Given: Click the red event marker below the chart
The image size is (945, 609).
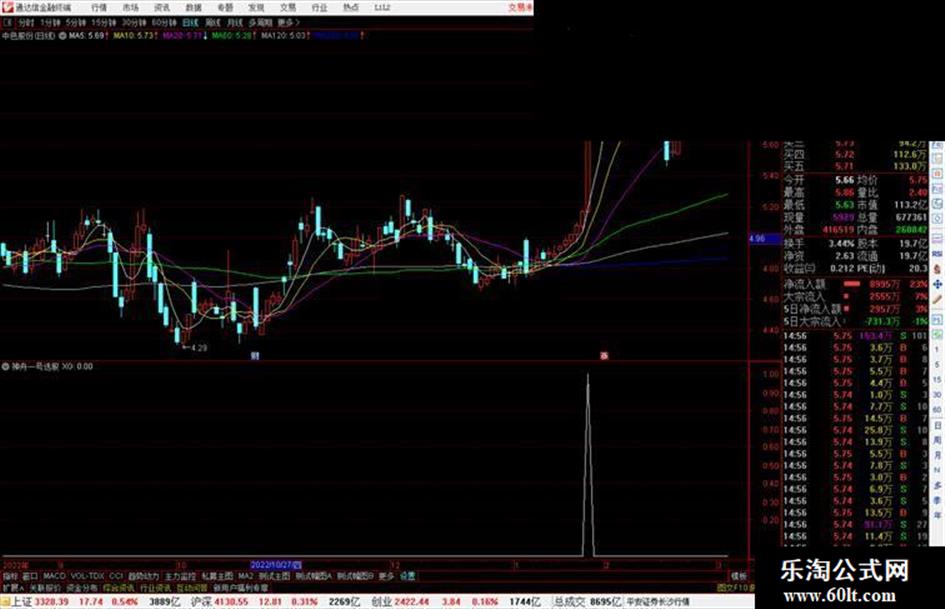Looking at the screenshot, I should pyautogui.click(x=604, y=356).
